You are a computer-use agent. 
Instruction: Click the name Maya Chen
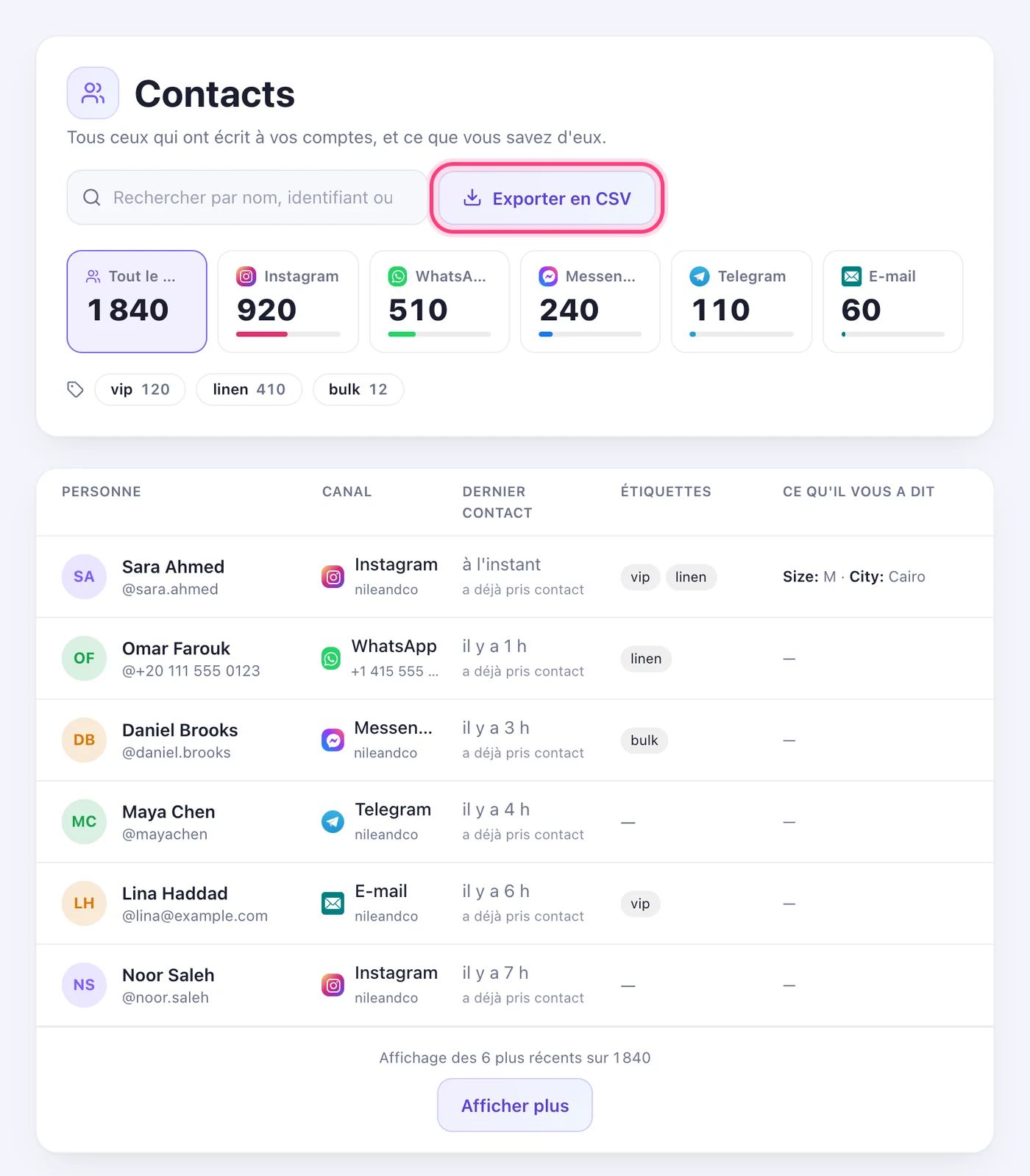click(x=168, y=812)
